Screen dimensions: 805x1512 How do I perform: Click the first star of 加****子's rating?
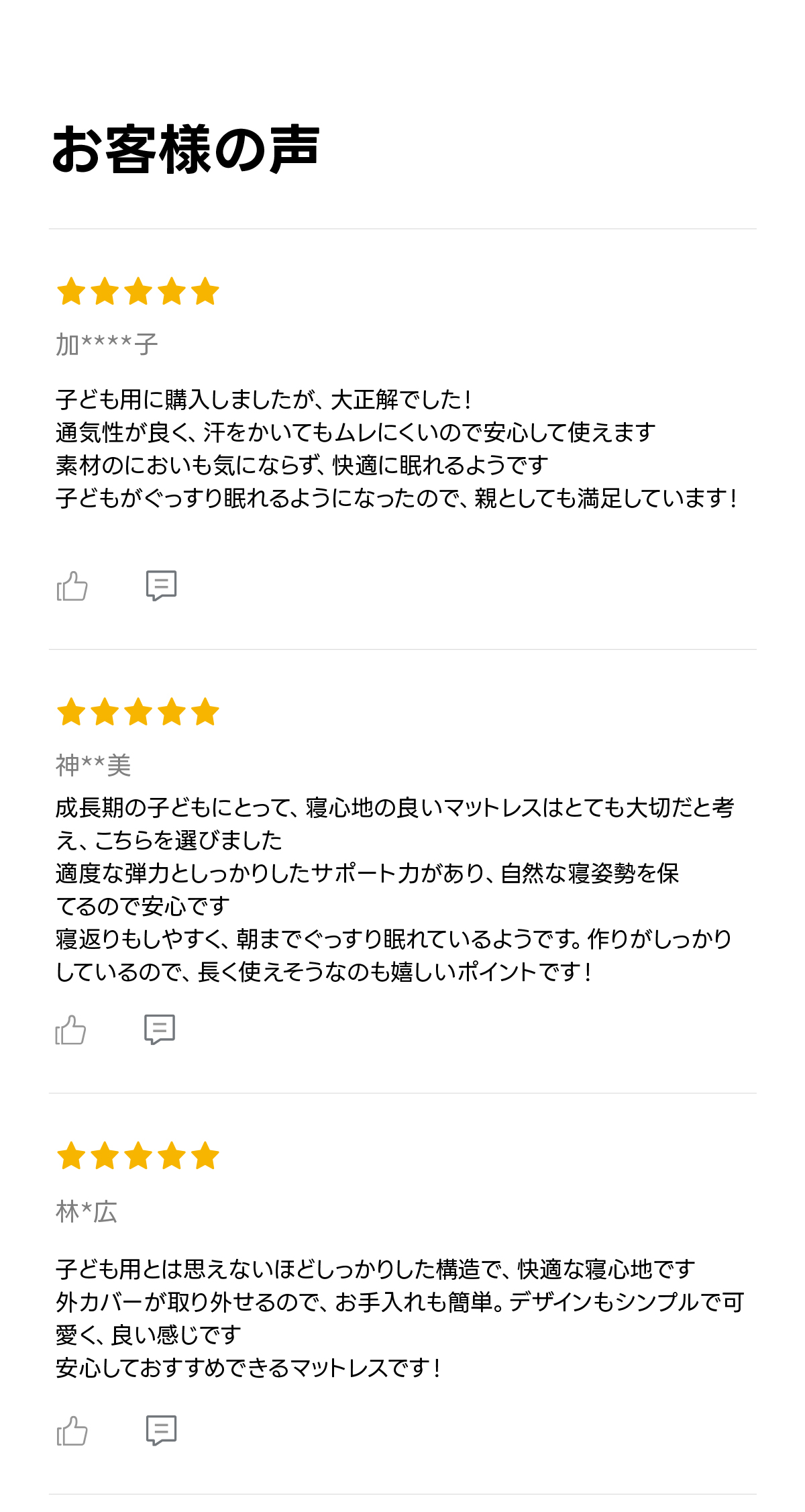[71, 292]
